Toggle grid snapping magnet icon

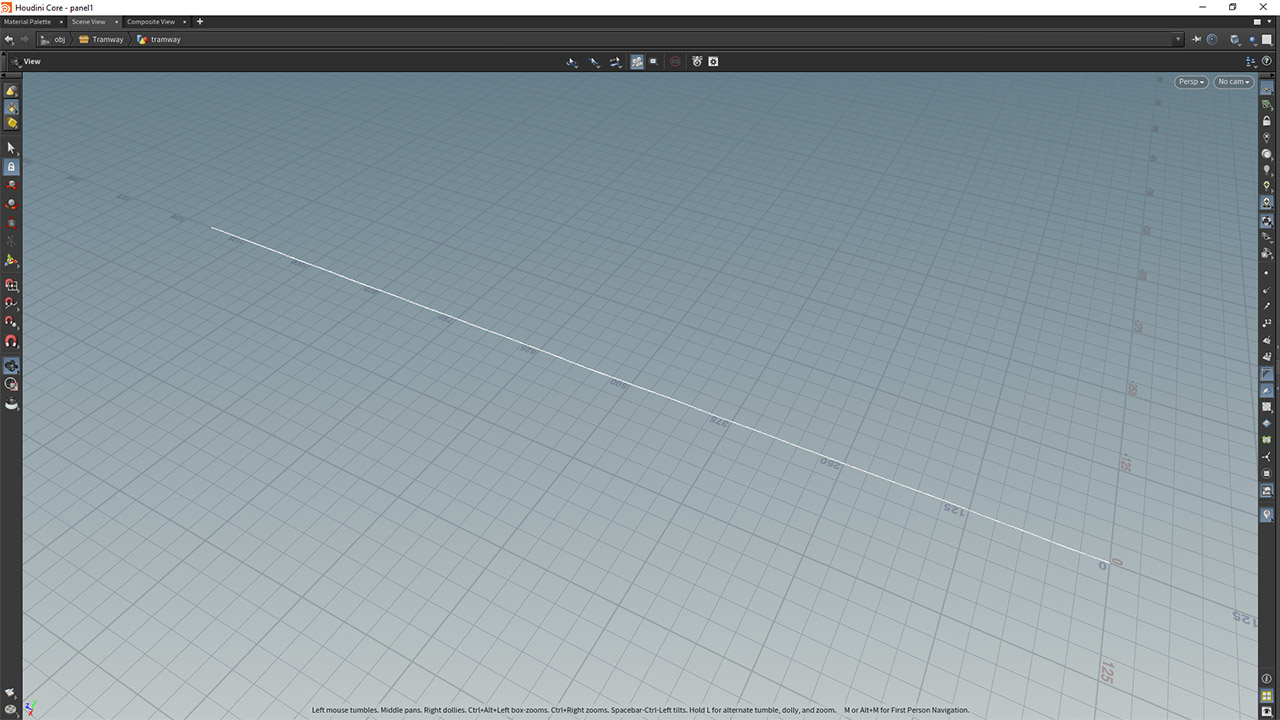11,285
